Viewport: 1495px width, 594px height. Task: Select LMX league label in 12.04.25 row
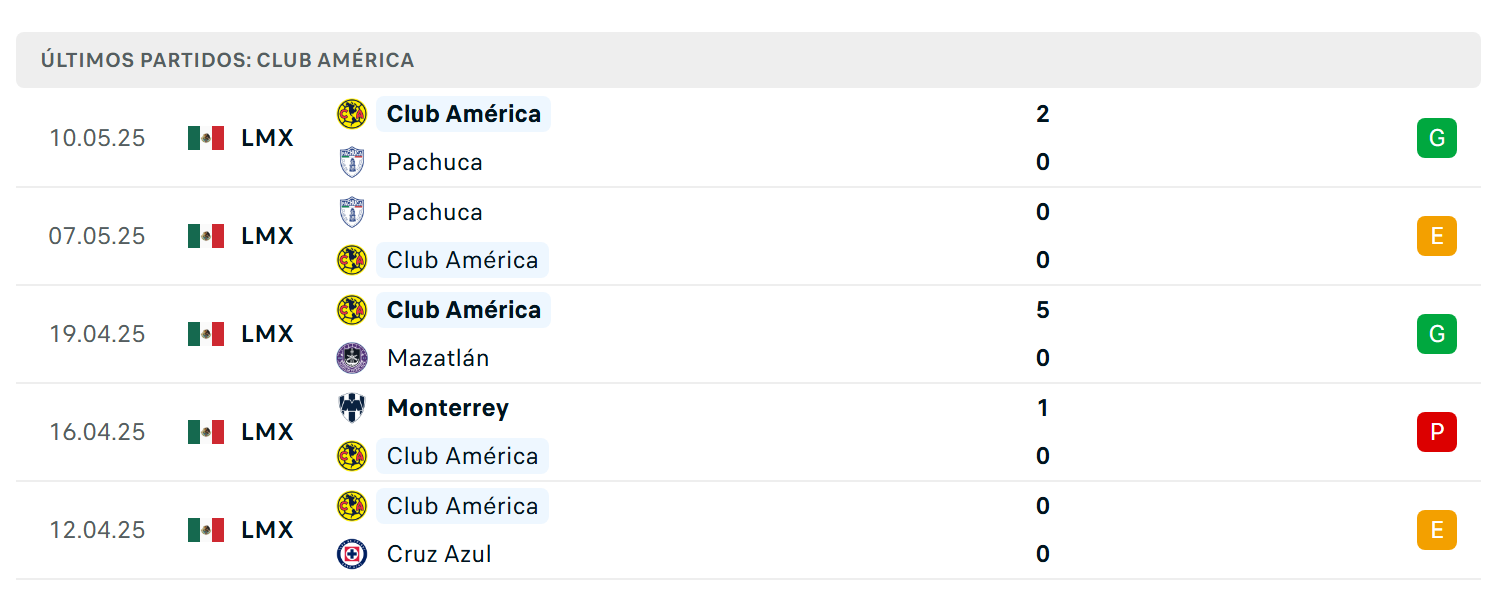(267, 530)
